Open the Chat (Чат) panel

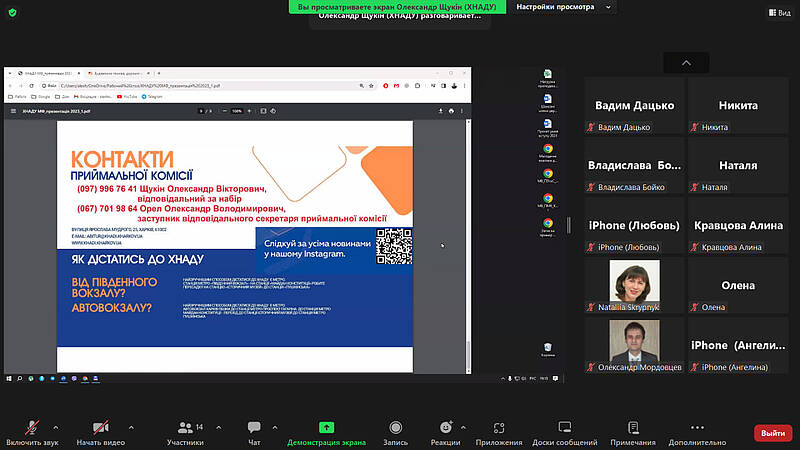coord(254,427)
